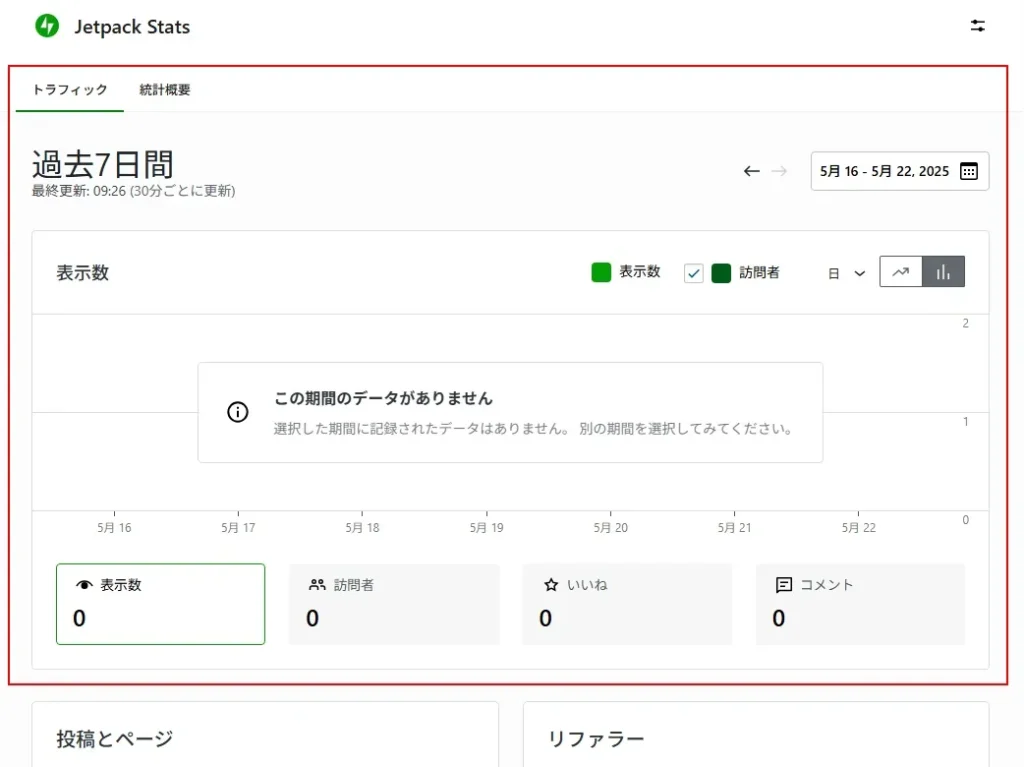Click the この期間のデータがありません notice title

point(383,398)
